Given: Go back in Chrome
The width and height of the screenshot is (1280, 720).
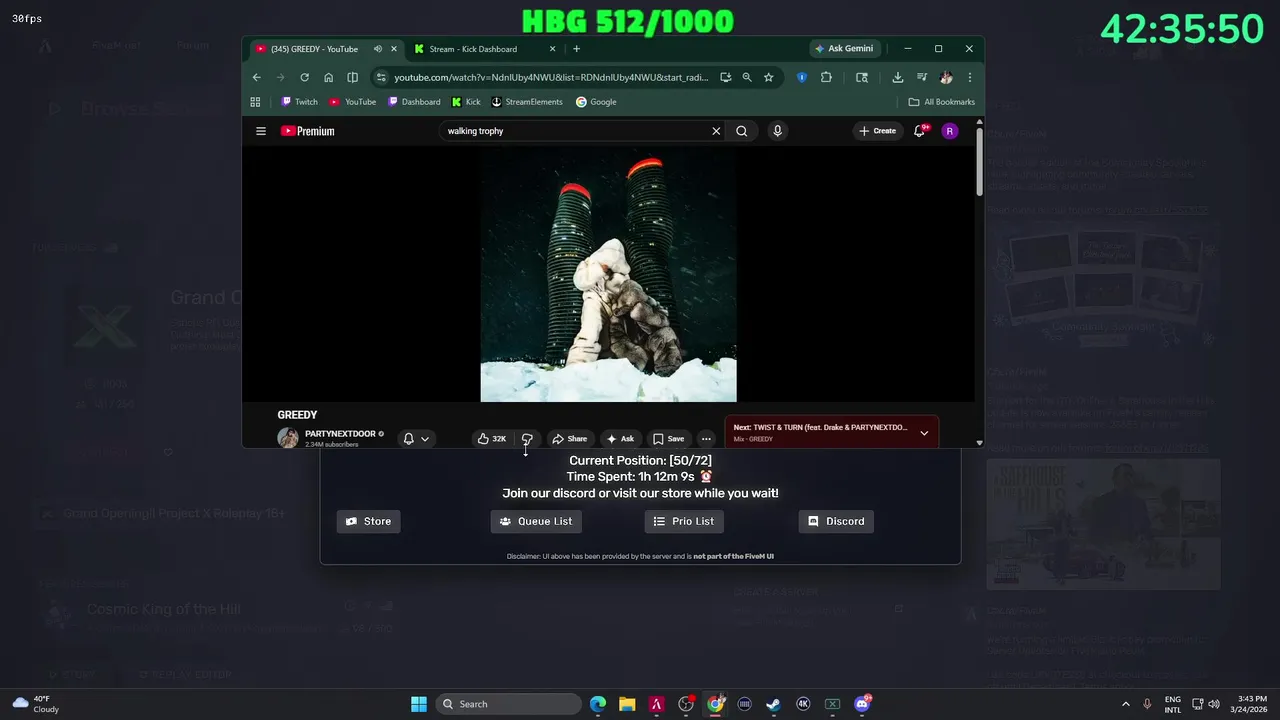Looking at the screenshot, I should pyautogui.click(x=257, y=77).
